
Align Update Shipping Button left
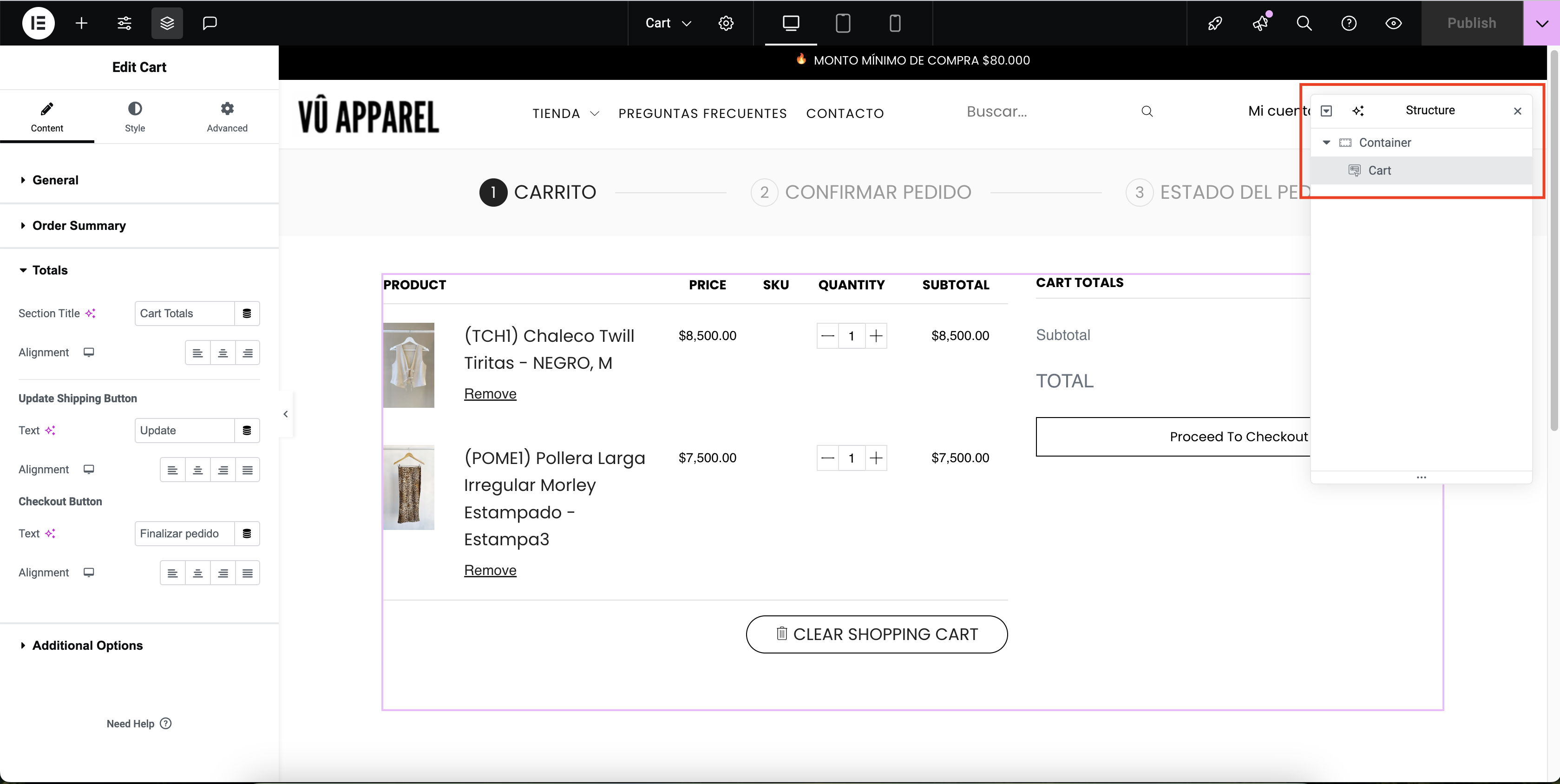coord(173,470)
